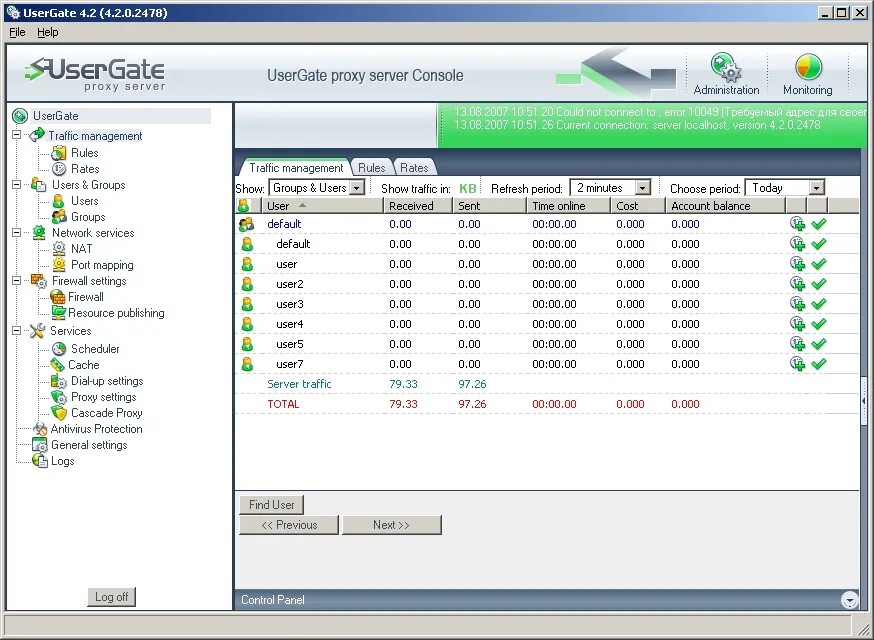The height and width of the screenshot is (640, 874).
Task: Click the NAT gear icon
Action: [x=59, y=248]
